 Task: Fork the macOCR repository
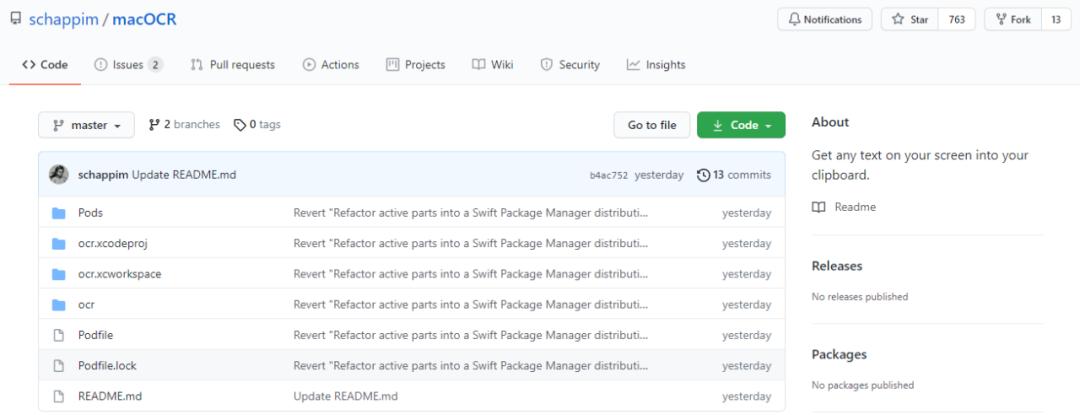coord(1012,20)
